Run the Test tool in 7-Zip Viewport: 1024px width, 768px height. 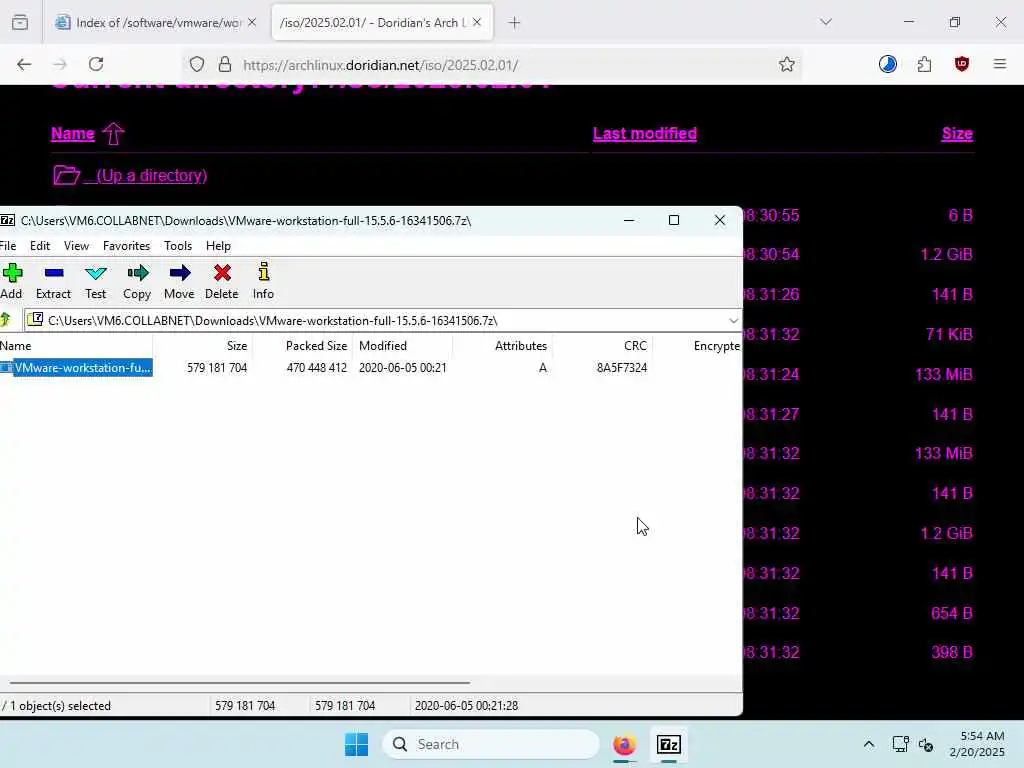(x=95, y=281)
